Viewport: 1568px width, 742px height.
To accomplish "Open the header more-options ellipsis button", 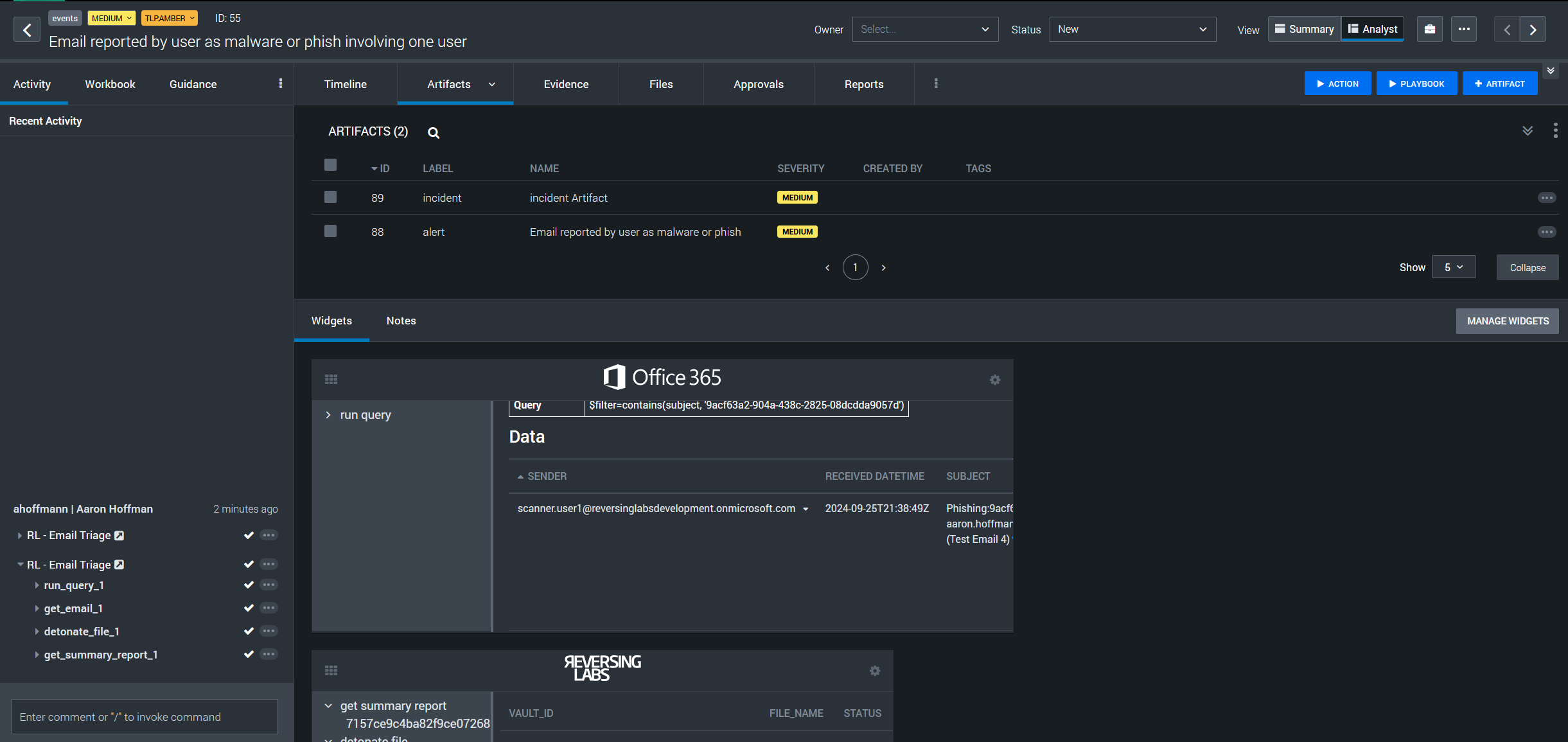I will tap(1464, 30).
